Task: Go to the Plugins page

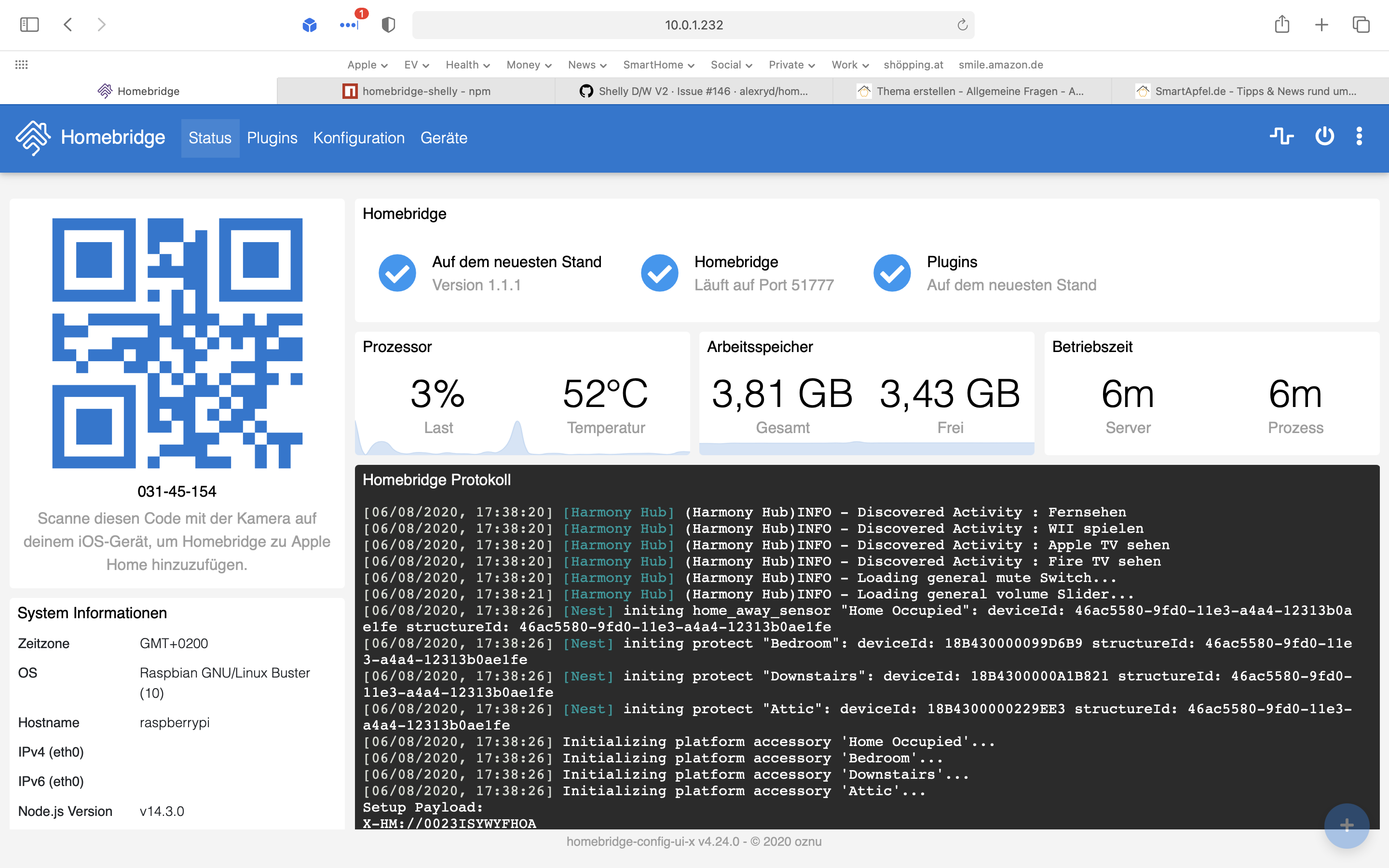Action: pos(272,138)
